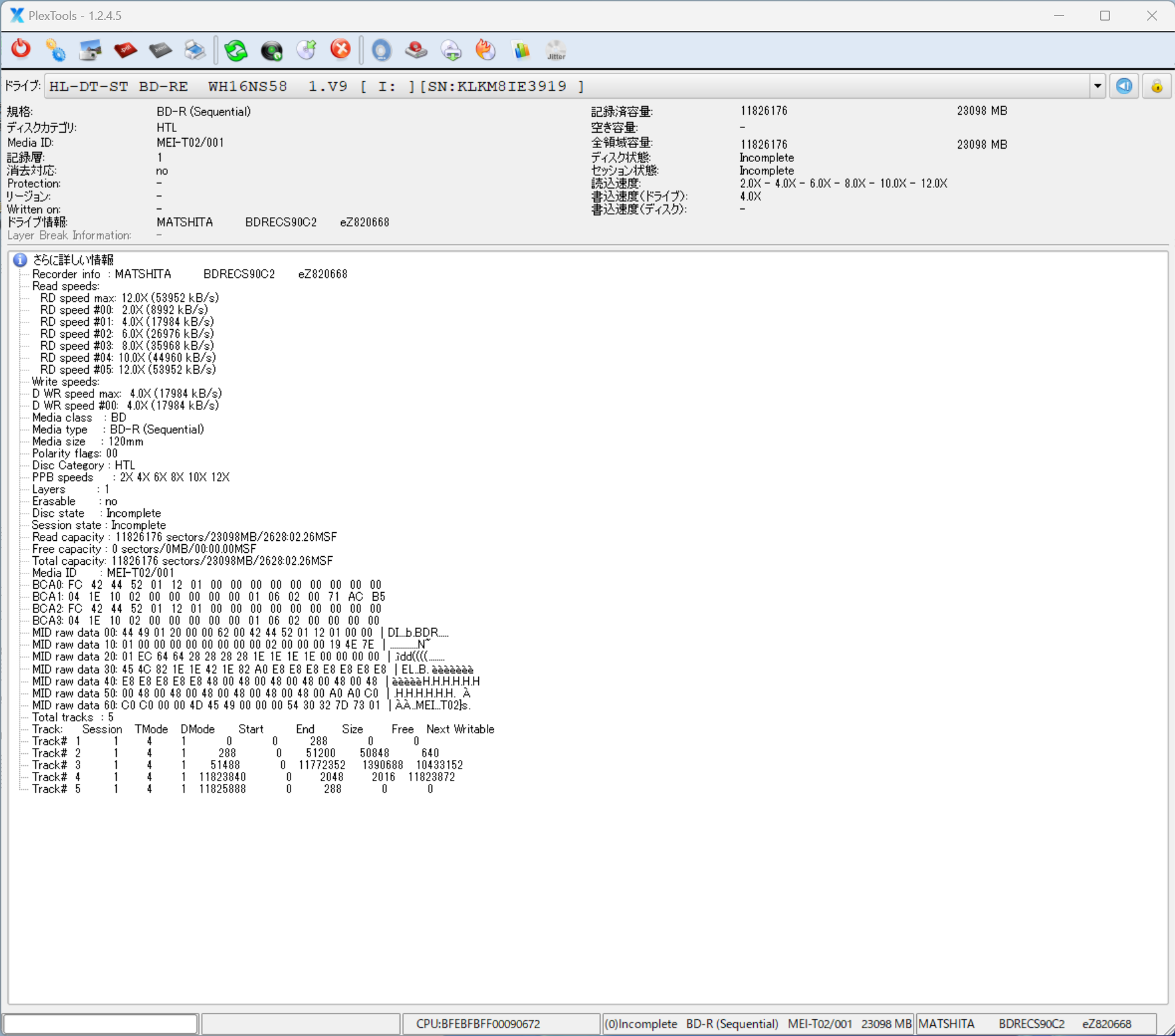This screenshot has height=1036, width=1175.
Task: Maximize the PlexTools window
Action: coord(1105,16)
